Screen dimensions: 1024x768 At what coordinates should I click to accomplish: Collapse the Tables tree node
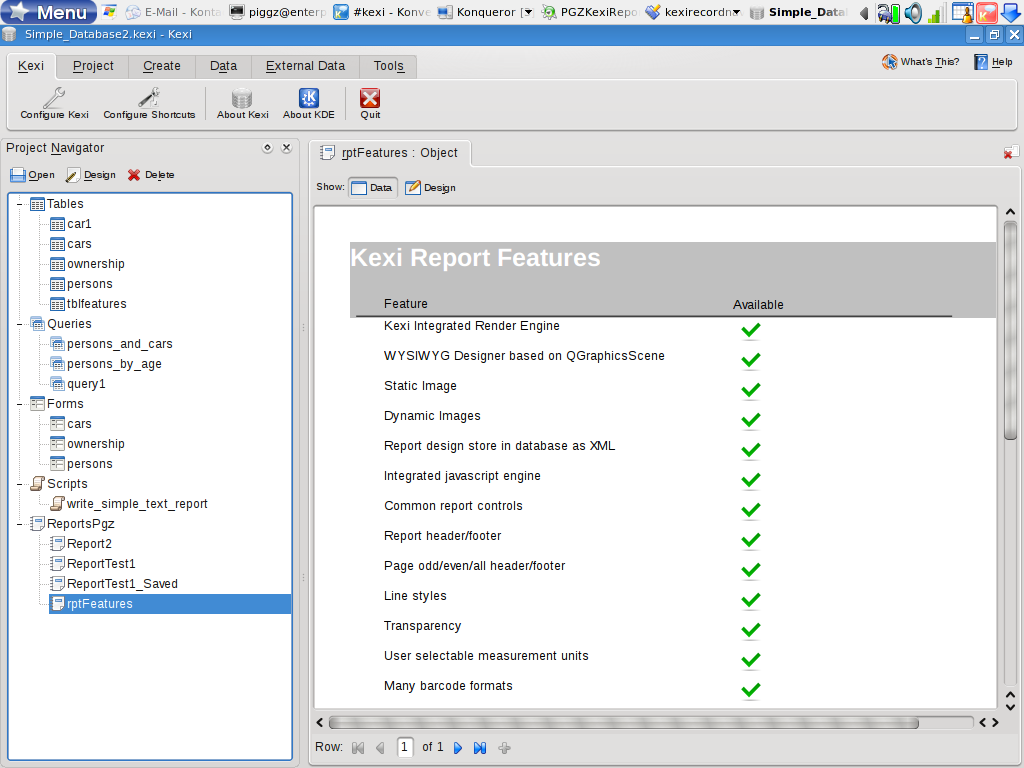tap(20, 204)
